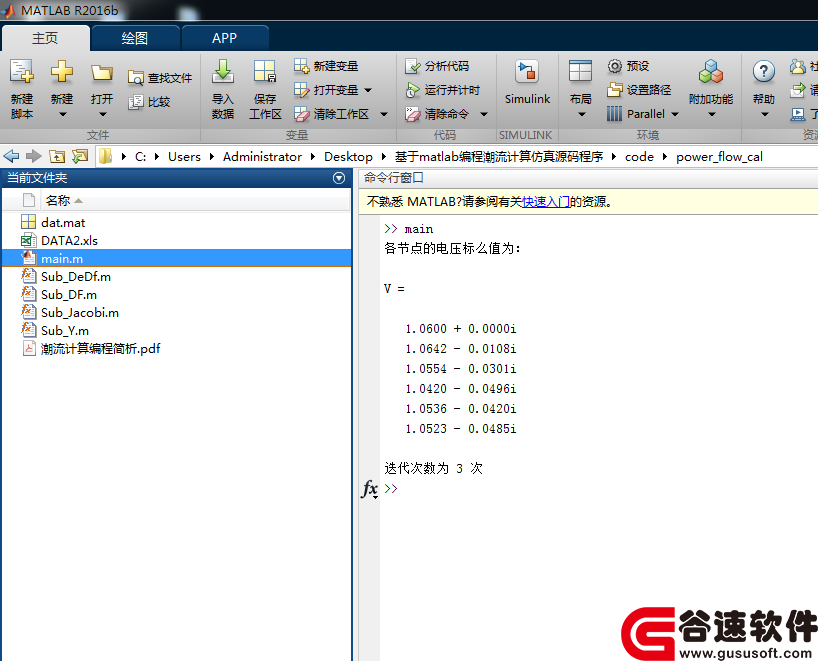Expand the Add-Ons (附加功能) dropdown arrow
This screenshot has width=818, height=661.
click(x=712, y=114)
